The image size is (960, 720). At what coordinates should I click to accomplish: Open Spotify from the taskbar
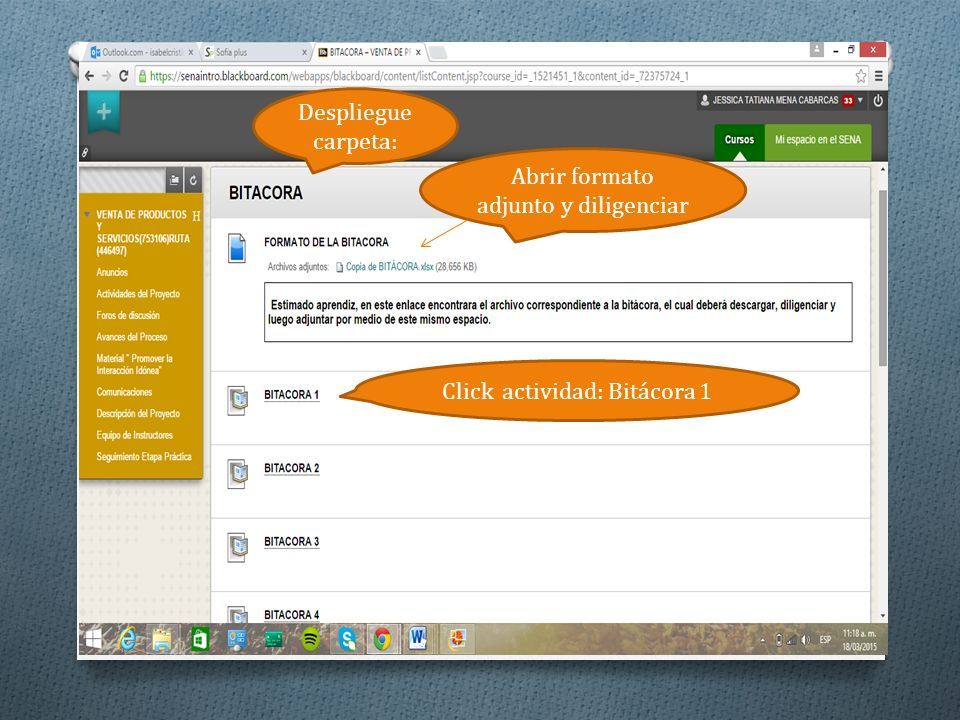tap(310, 640)
